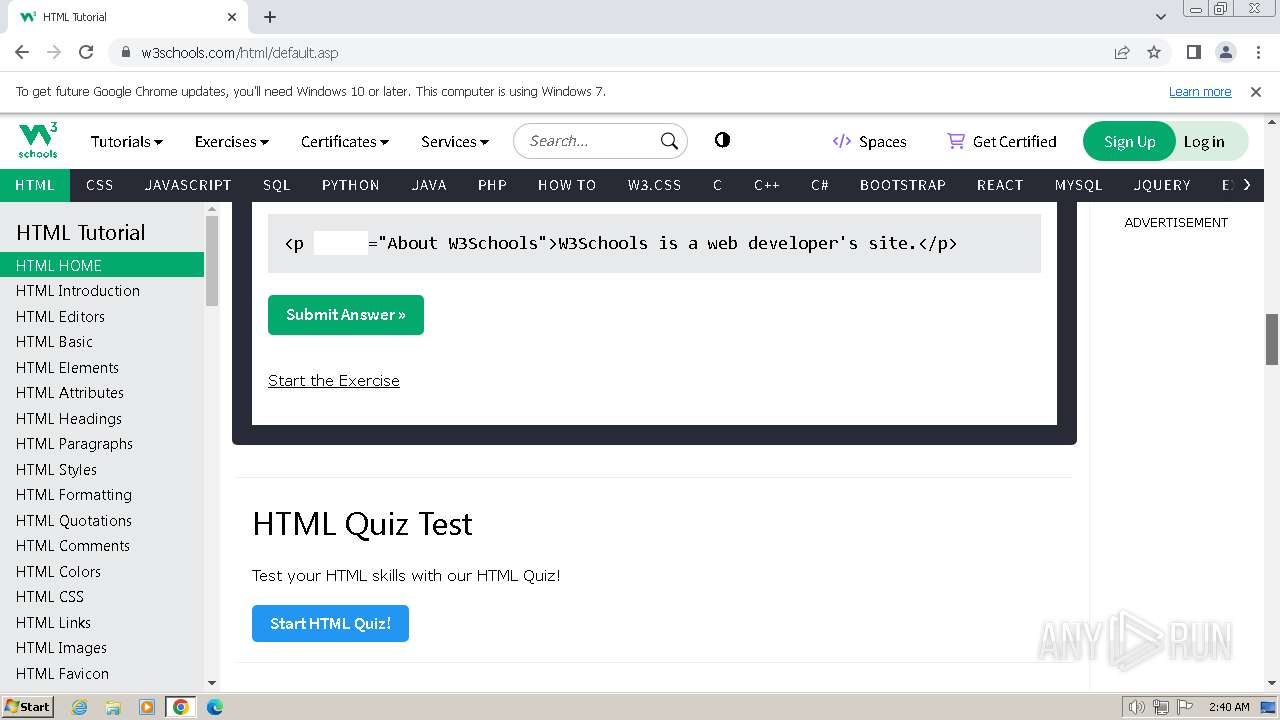Image resolution: width=1280 pixels, height=720 pixels.
Task: Go back with browser back arrow
Action: pos(22,52)
